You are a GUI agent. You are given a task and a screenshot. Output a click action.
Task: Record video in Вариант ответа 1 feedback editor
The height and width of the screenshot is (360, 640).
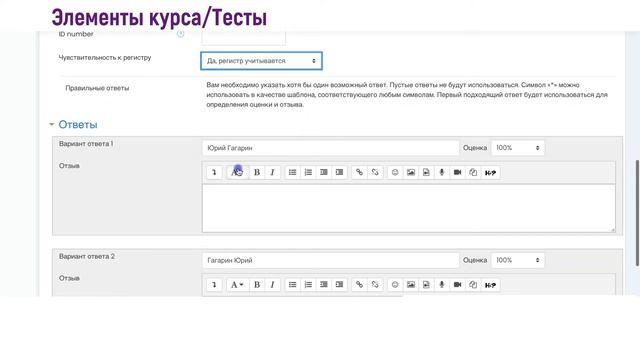(457, 172)
